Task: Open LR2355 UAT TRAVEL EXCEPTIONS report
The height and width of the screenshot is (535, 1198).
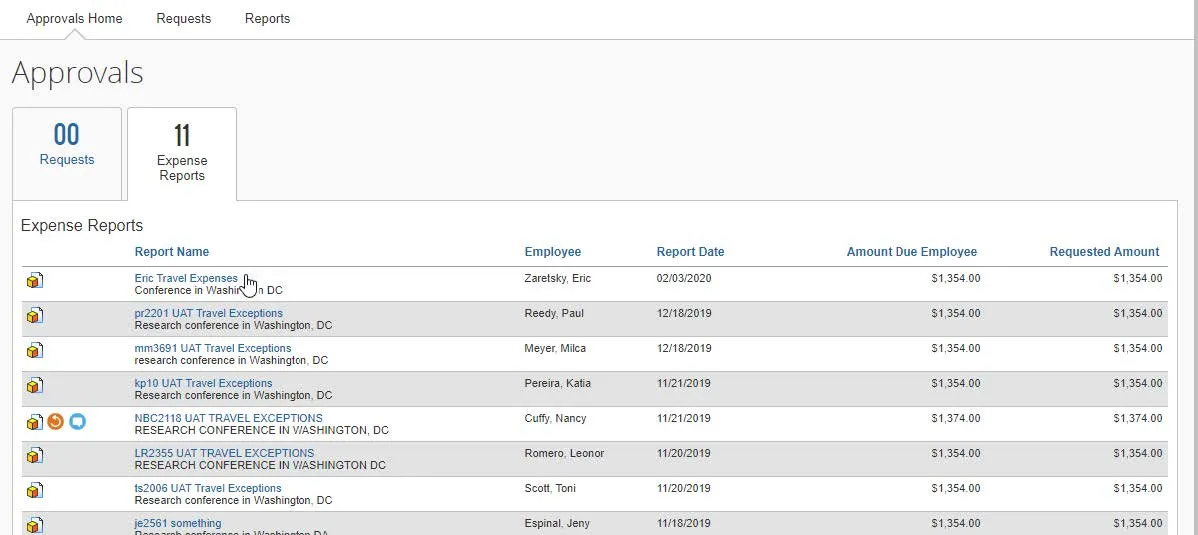Action: (225, 453)
